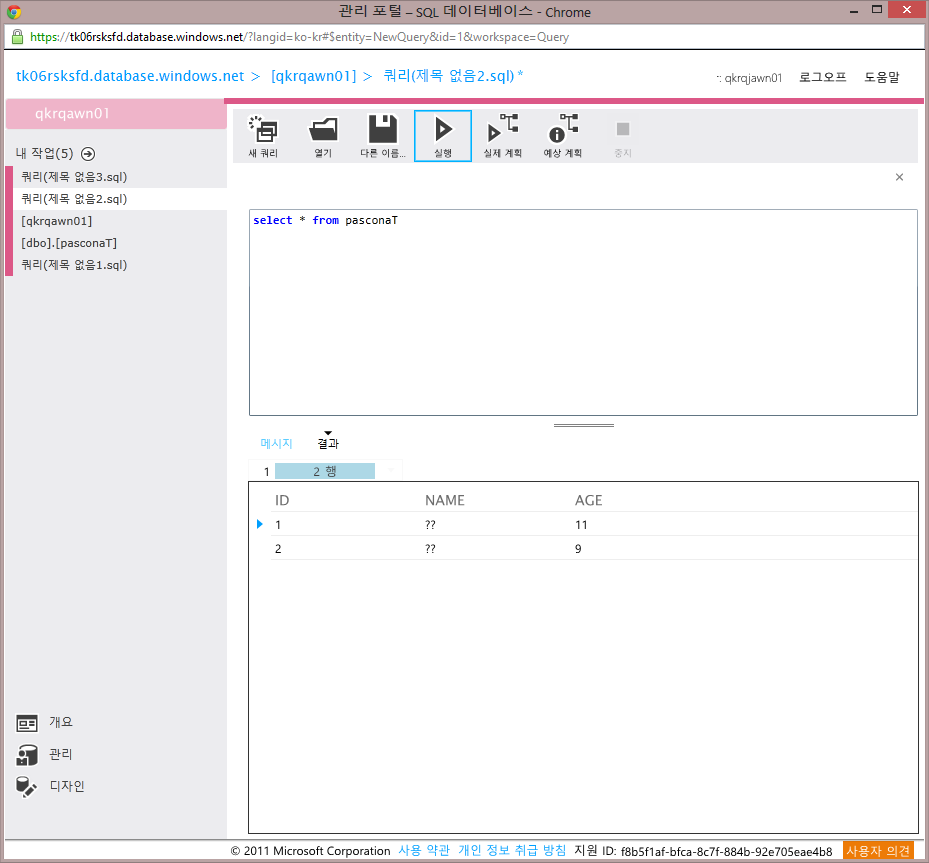Click the 개요 label in sidebar

61,722
